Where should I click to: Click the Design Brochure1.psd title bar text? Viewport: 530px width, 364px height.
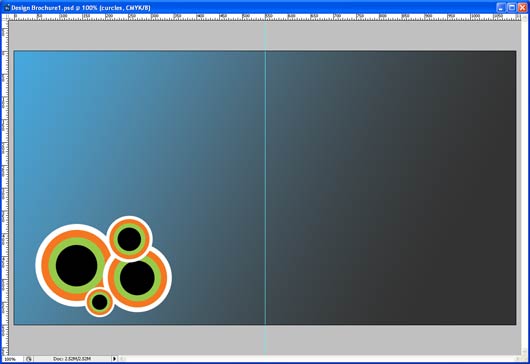pyautogui.click(x=81, y=8)
